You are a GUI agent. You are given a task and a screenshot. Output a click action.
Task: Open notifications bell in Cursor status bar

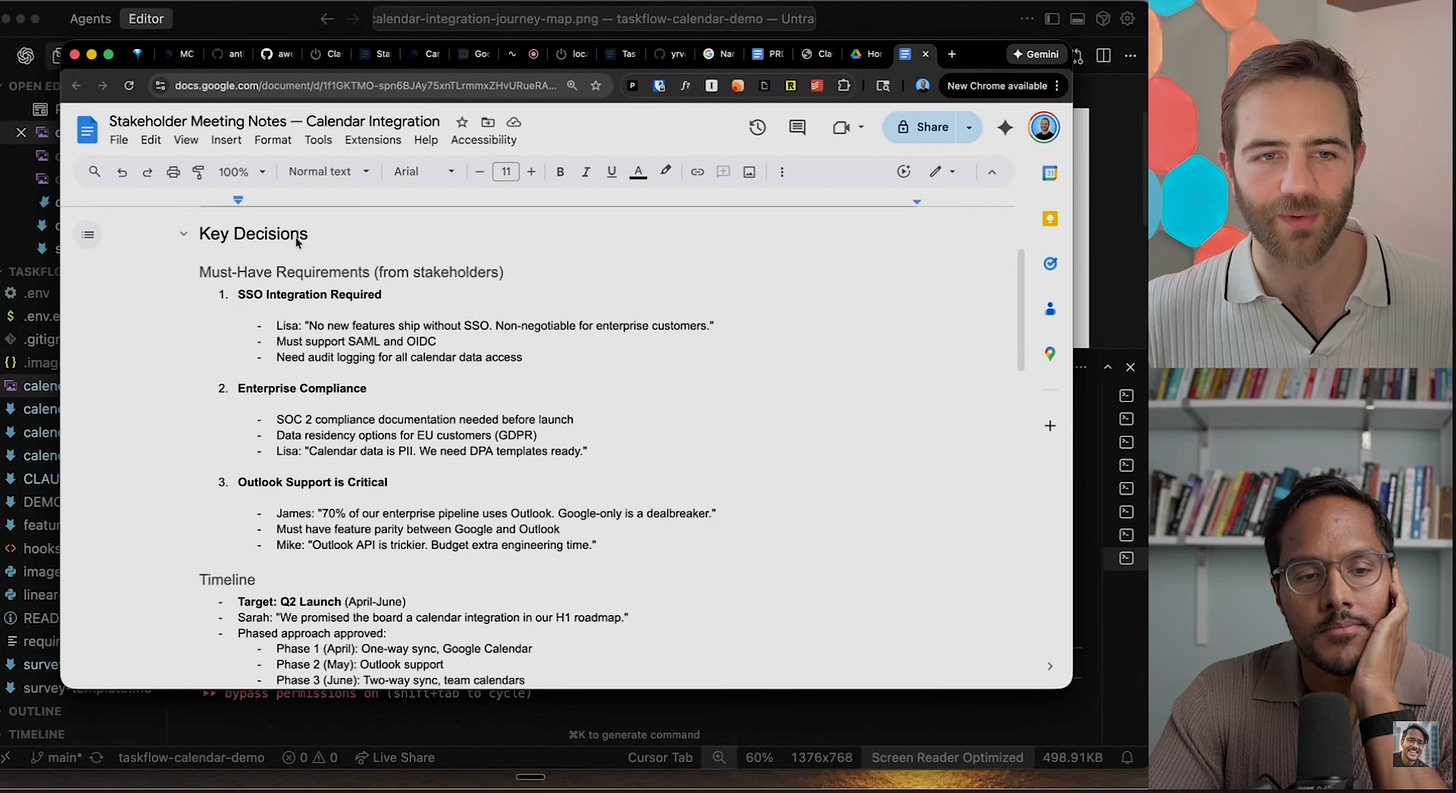click(x=1127, y=757)
